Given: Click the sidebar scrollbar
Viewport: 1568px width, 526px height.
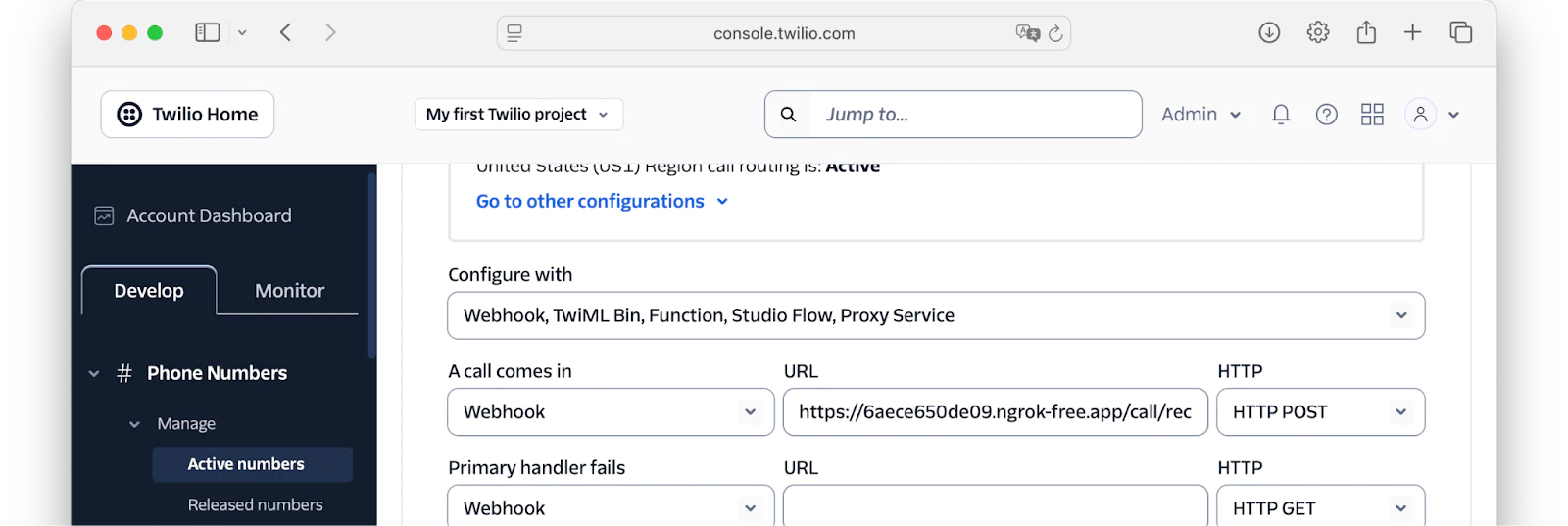Looking at the screenshot, I should 371,264.
